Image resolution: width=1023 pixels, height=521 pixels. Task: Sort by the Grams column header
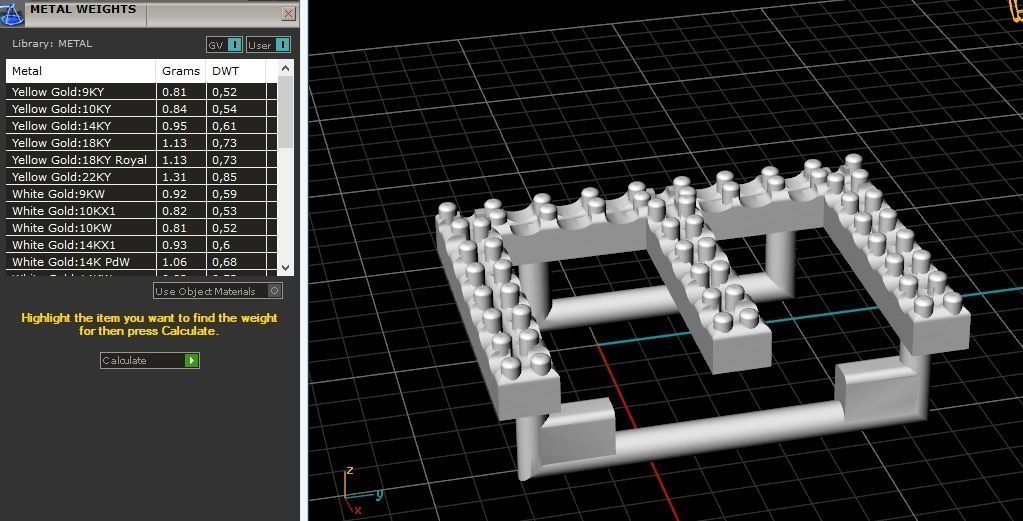click(181, 71)
